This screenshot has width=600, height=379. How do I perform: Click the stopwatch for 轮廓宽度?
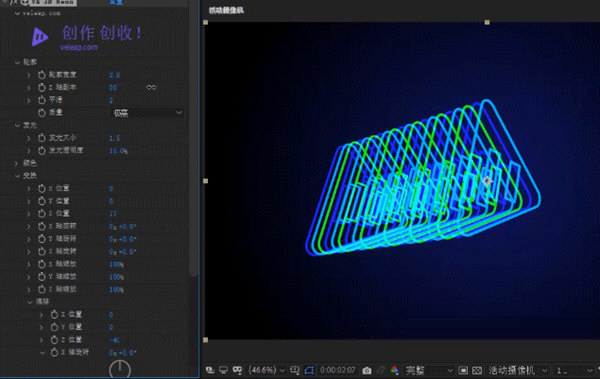[42, 75]
